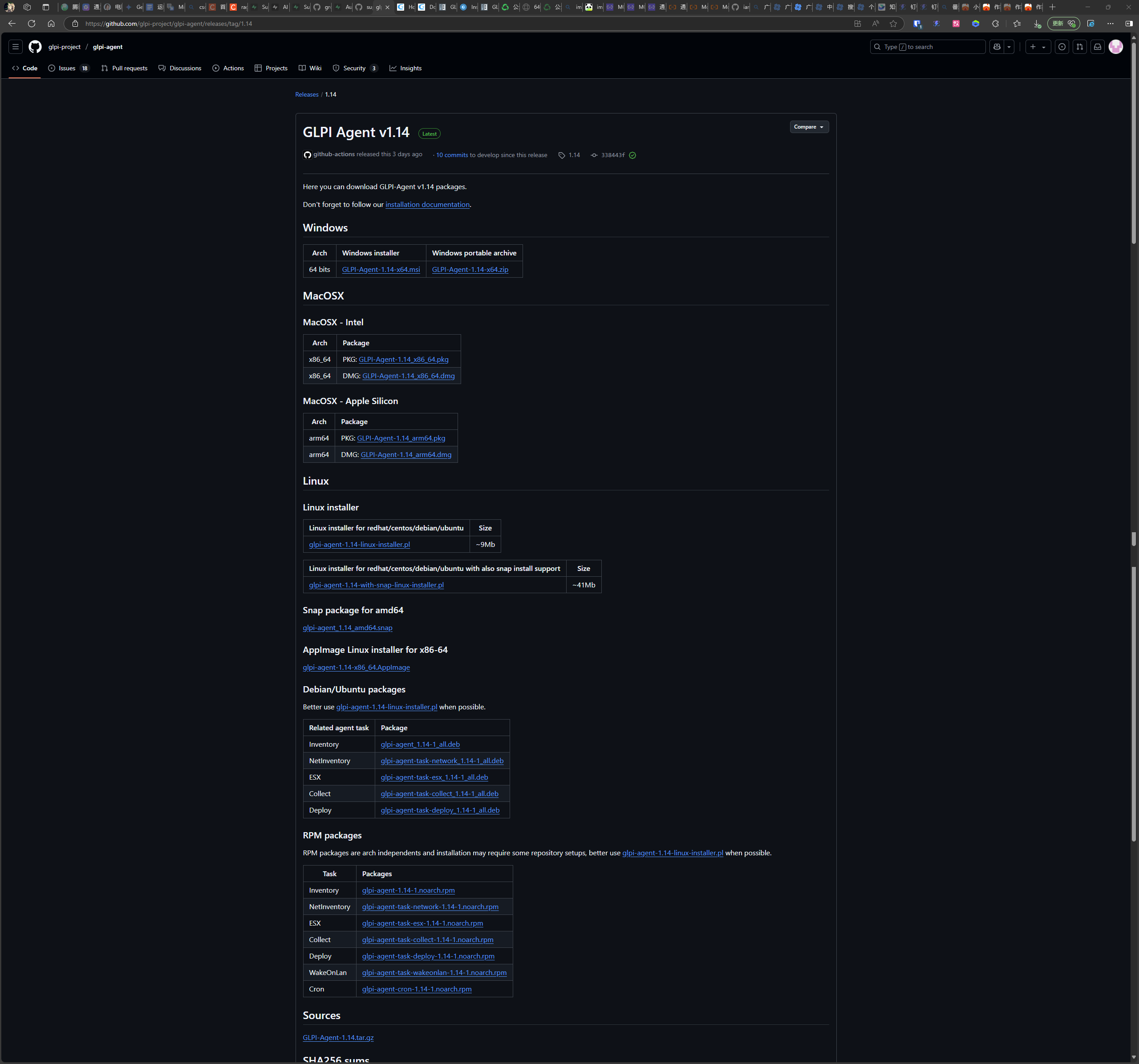Download glpi-agent-task-wakeonlan-1.14-1.noarch.rpm

click(434, 972)
